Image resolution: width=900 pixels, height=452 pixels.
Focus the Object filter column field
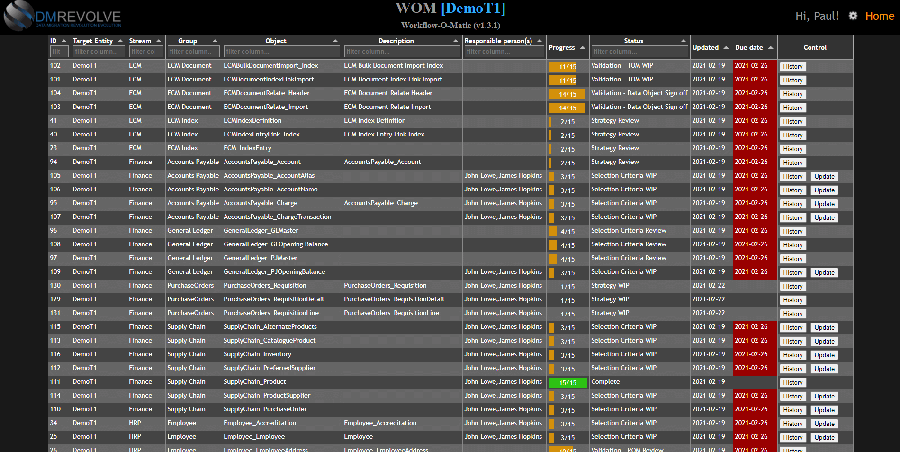pos(281,52)
